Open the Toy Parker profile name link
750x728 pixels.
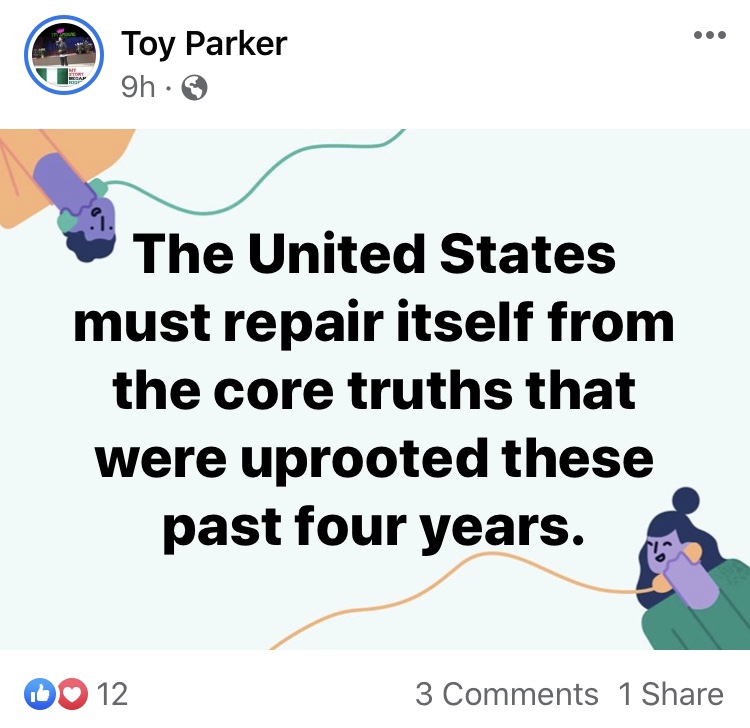(x=204, y=44)
